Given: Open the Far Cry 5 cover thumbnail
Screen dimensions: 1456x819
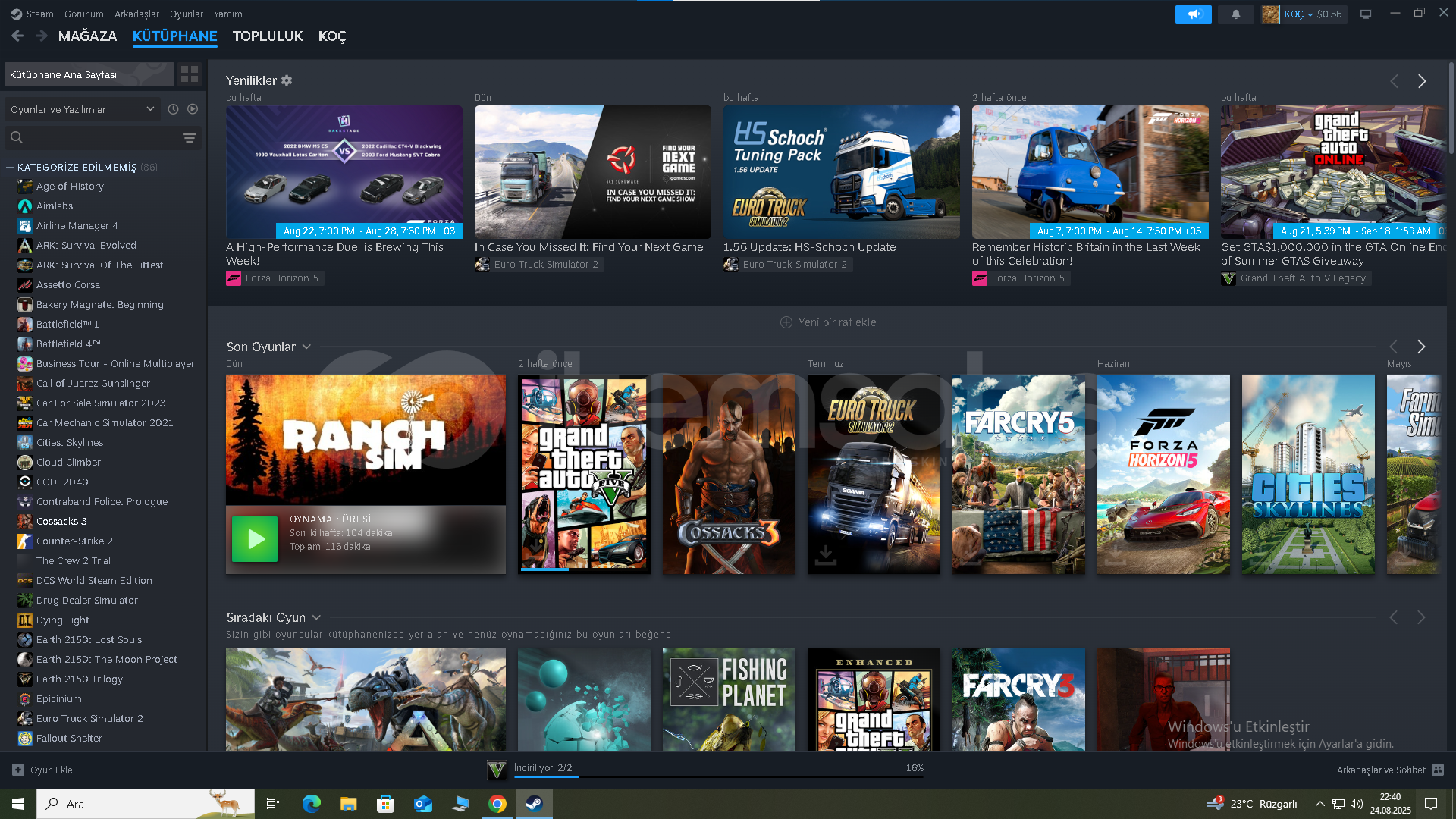Looking at the screenshot, I should click(x=1018, y=474).
